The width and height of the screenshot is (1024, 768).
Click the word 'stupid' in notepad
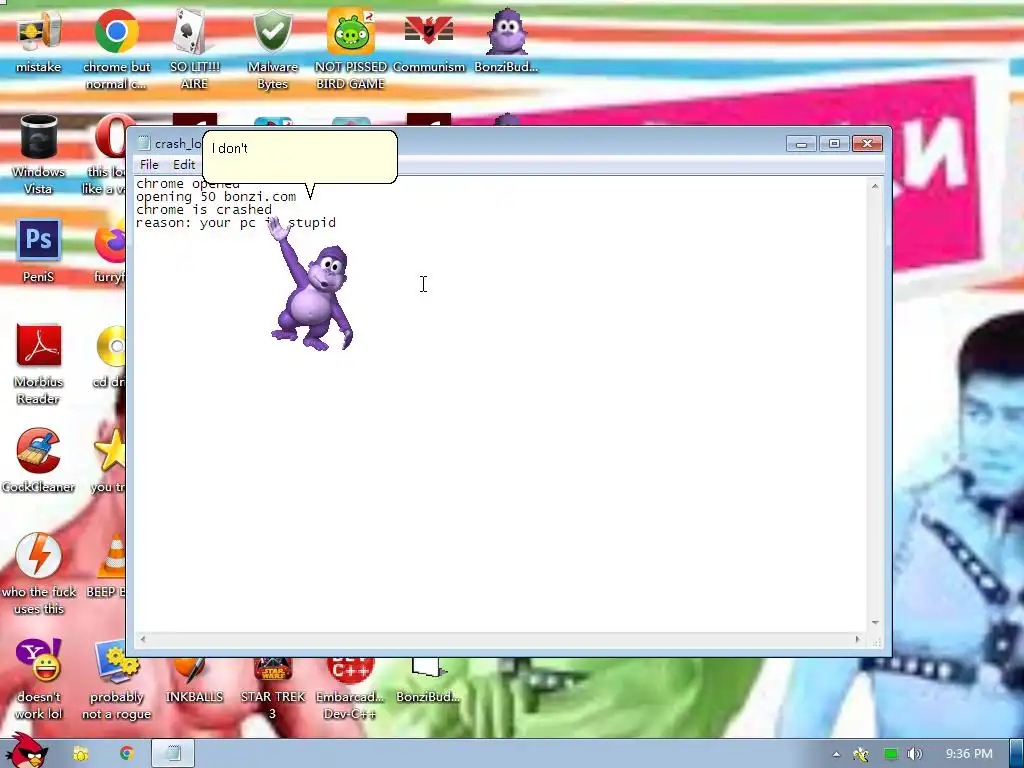312,223
